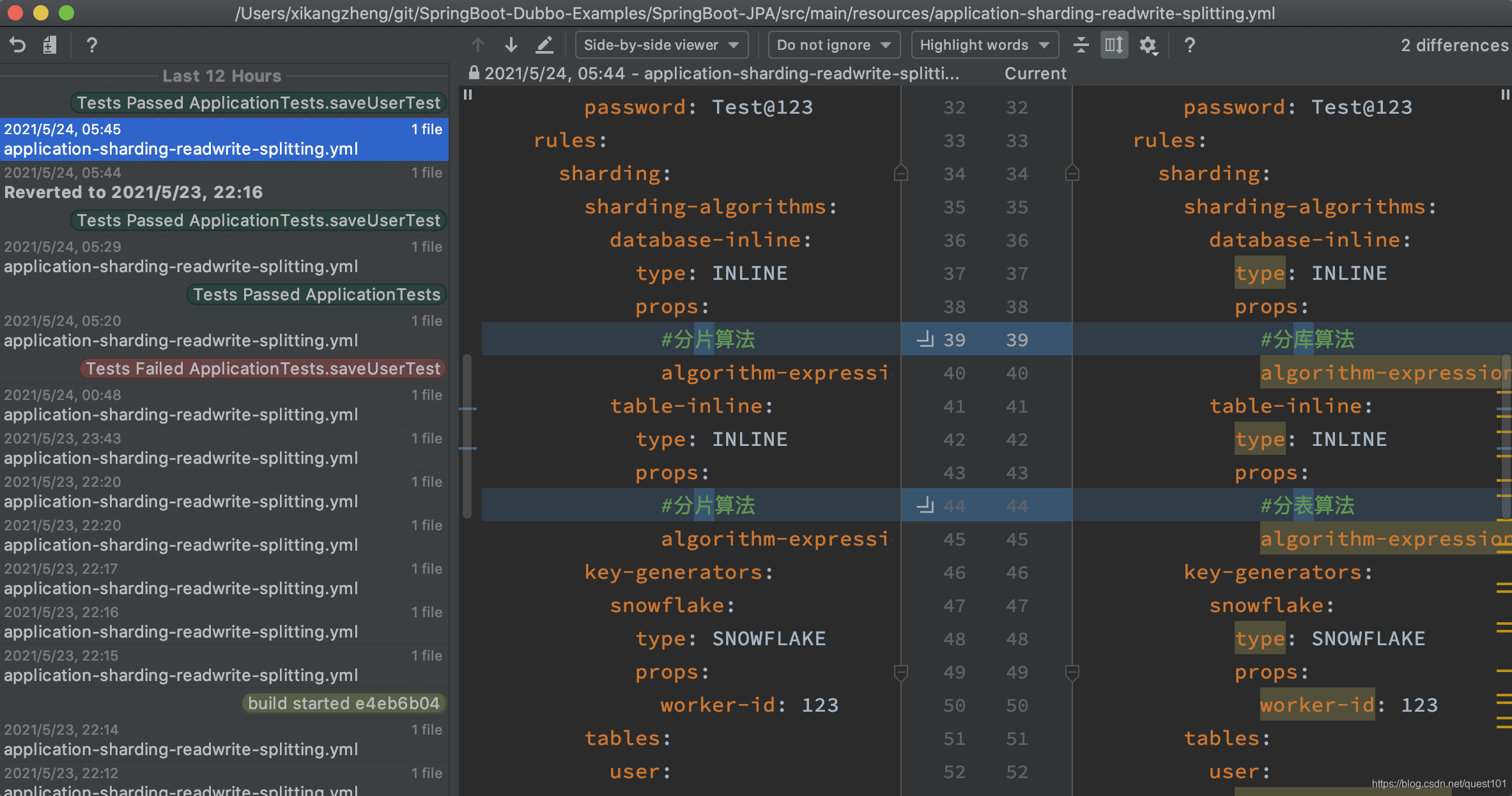Select the 2021/5/24, 05:45 revision
The image size is (1512, 796).
(x=224, y=139)
